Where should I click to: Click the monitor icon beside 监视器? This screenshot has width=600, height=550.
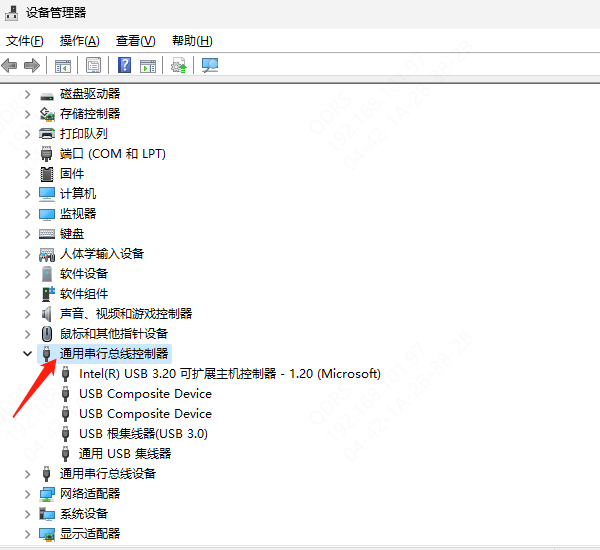[47, 214]
